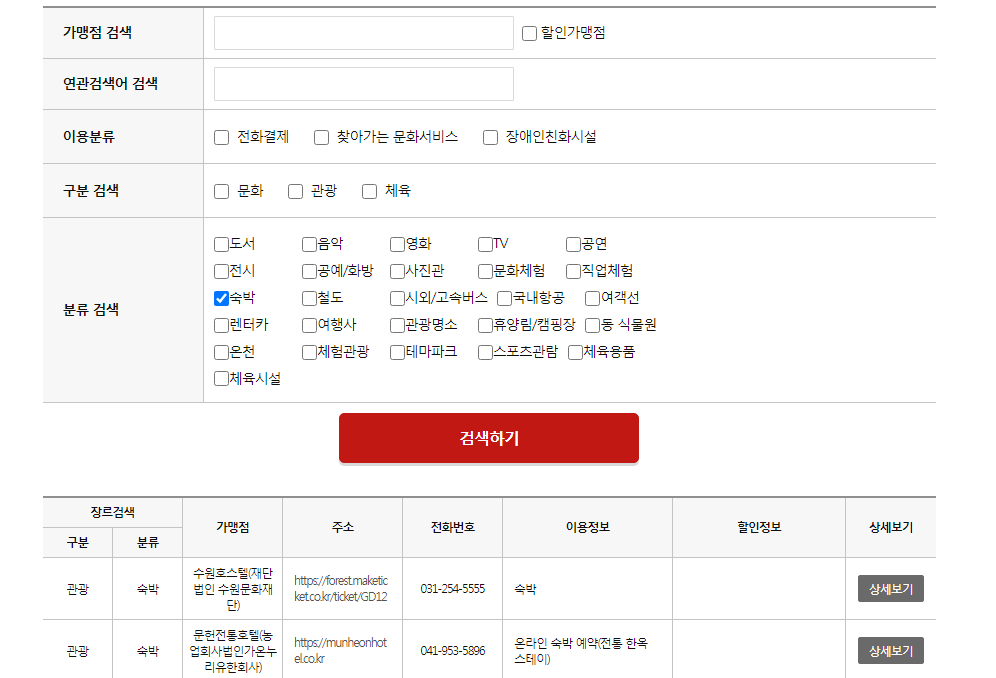The height and width of the screenshot is (678, 996).
Task: Check the 체육 category checkbox
Action: tap(369, 191)
